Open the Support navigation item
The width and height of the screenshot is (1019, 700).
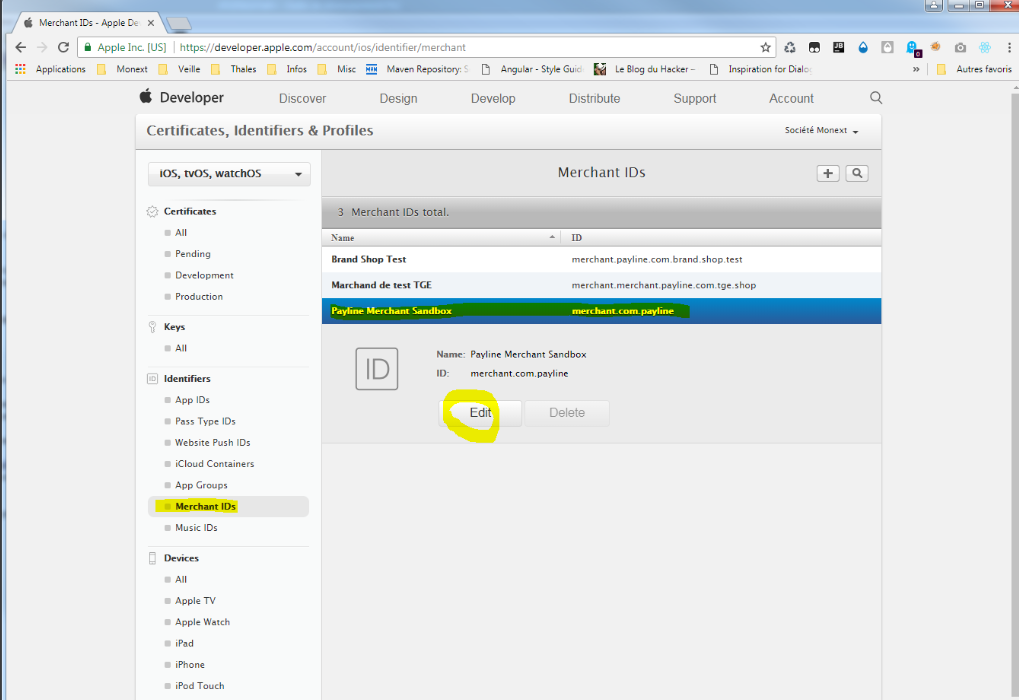(x=695, y=98)
